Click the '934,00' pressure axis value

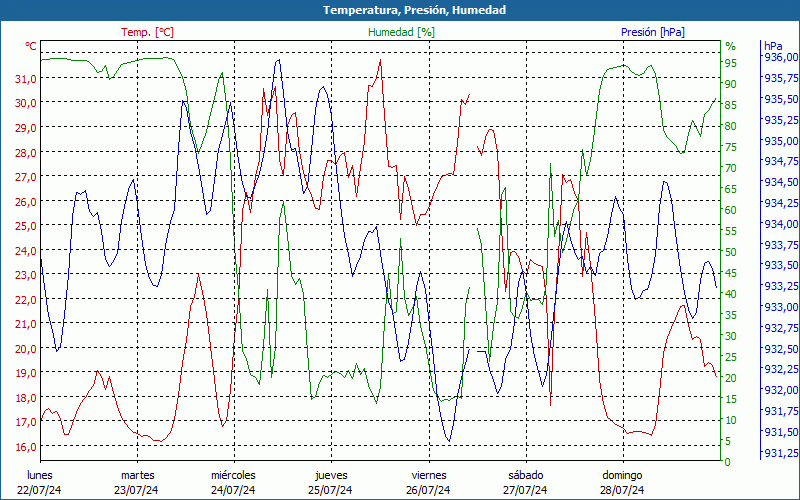pos(780,223)
